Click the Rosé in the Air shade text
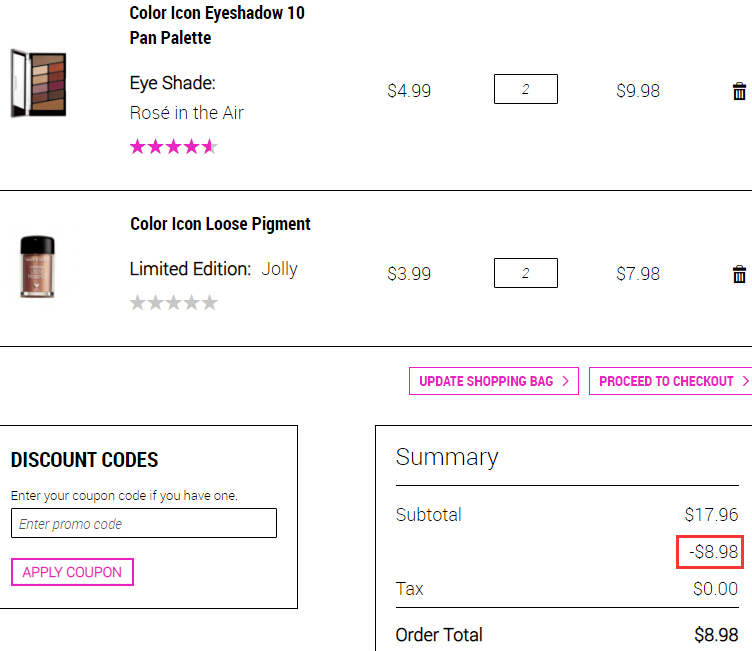The height and width of the screenshot is (651, 752). point(187,113)
